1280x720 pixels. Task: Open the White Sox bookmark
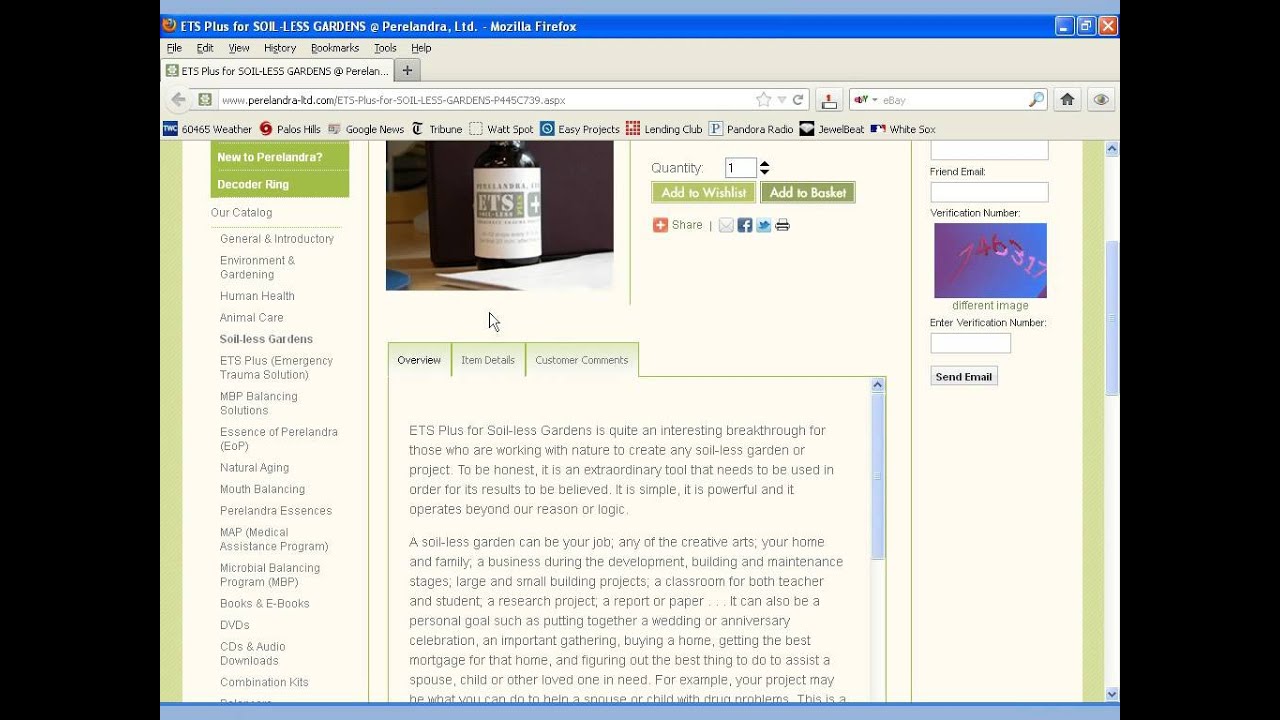click(903, 129)
